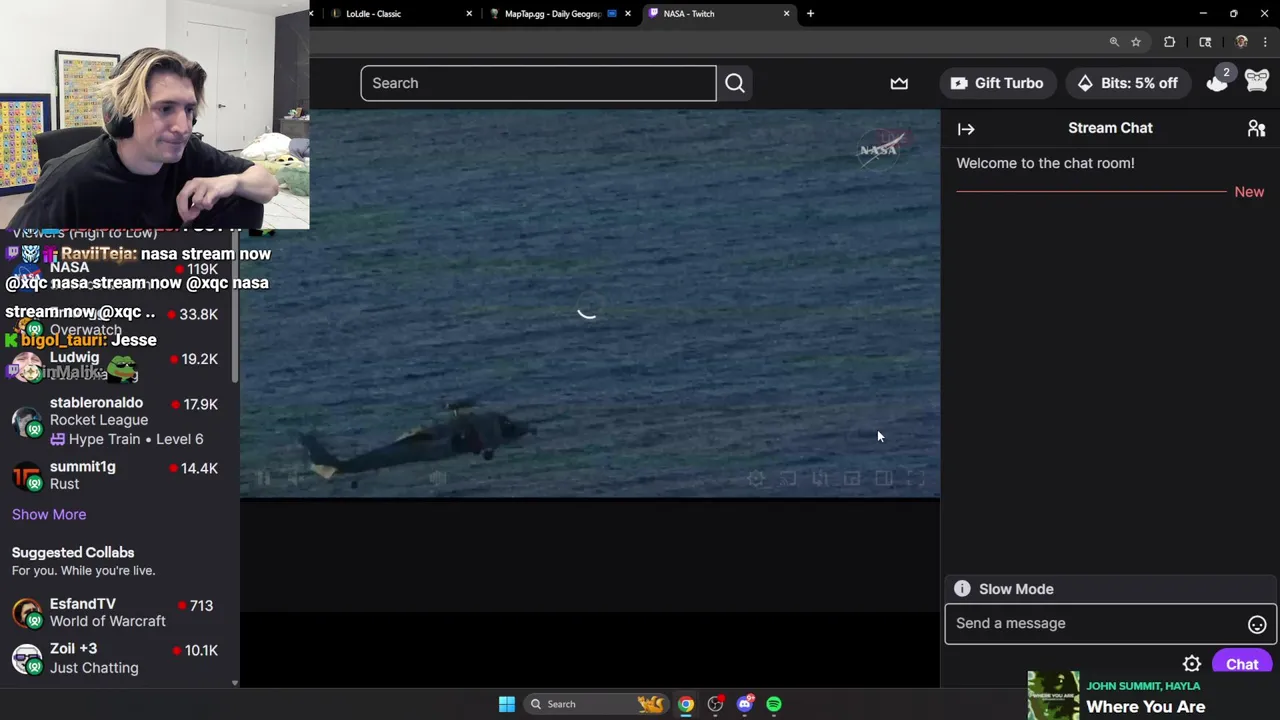Collapse the Stream Chat panel
This screenshot has width=1280, height=720.
[x=966, y=129]
